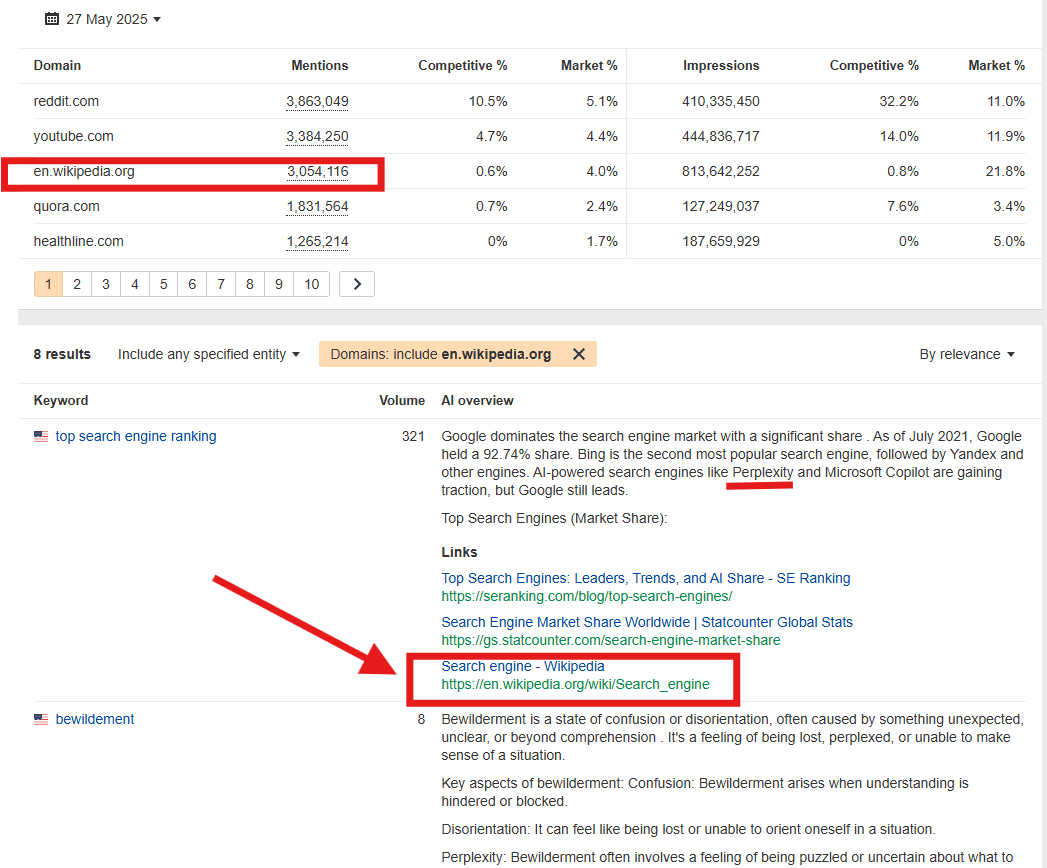Go to pagination page 2
The image size is (1047, 868).
pyautogui.click(x=77, y=284)
